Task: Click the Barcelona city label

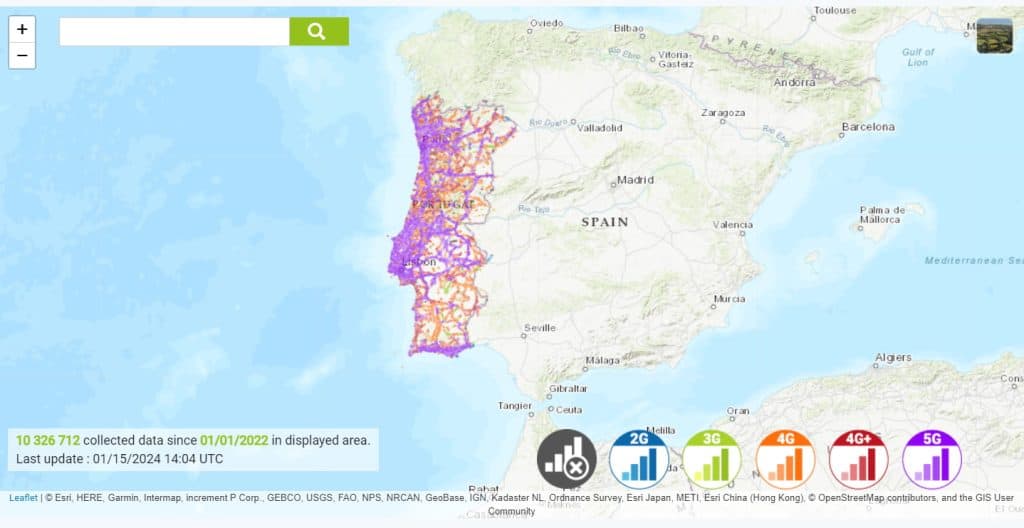Action: pyautogui.click(x=868, y=127)
